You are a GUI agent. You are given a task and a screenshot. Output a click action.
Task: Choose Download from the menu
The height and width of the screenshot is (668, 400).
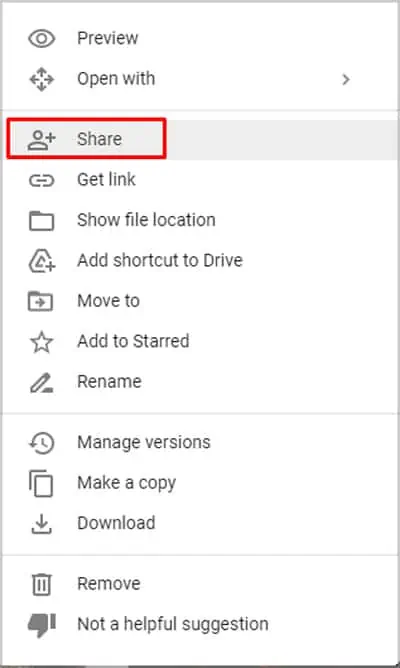200,524
